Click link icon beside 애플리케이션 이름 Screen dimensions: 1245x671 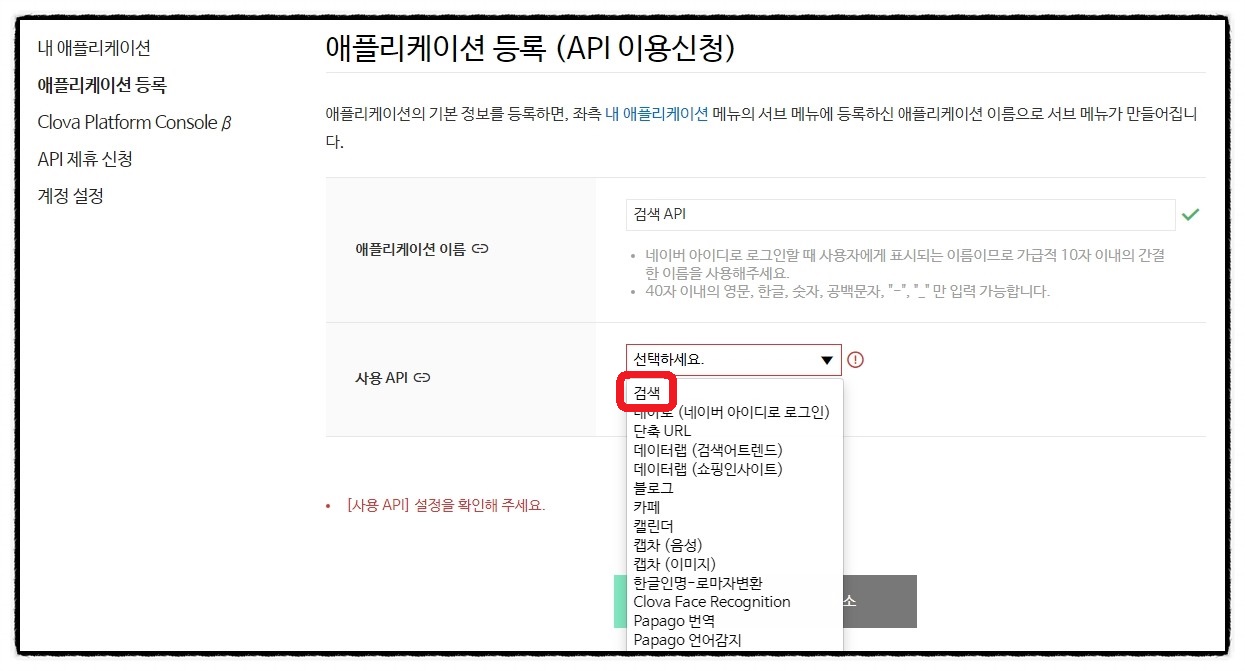click(480, 249)
